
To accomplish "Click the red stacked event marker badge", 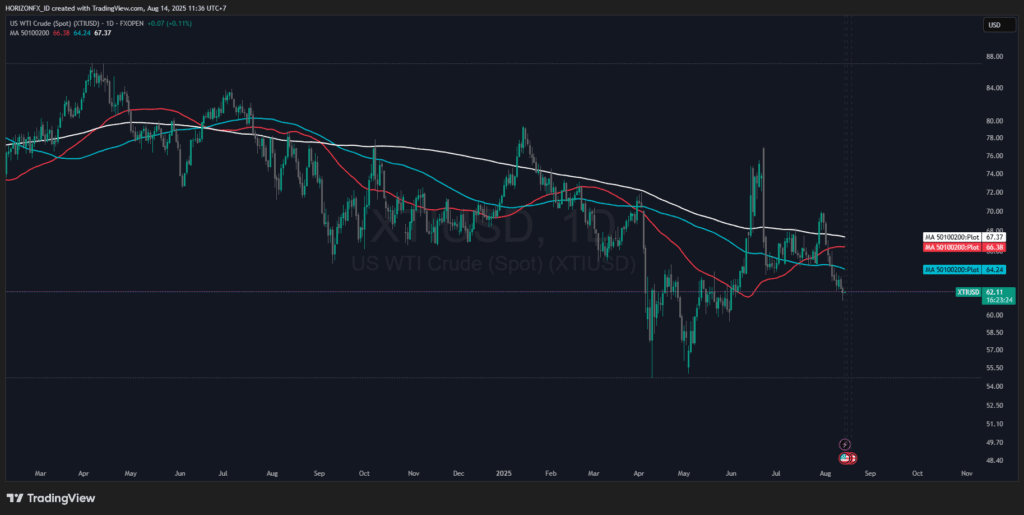I will coord(853,457).
